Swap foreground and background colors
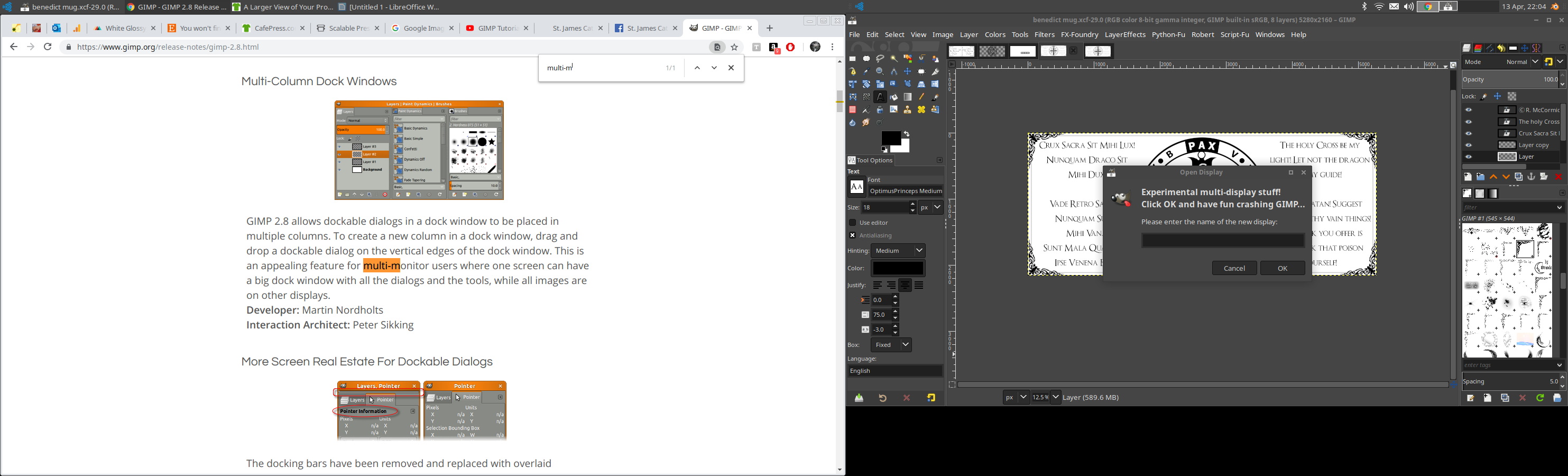This screenshot has width=1568, height=476. pyautogui.click(x=906, y=134)
